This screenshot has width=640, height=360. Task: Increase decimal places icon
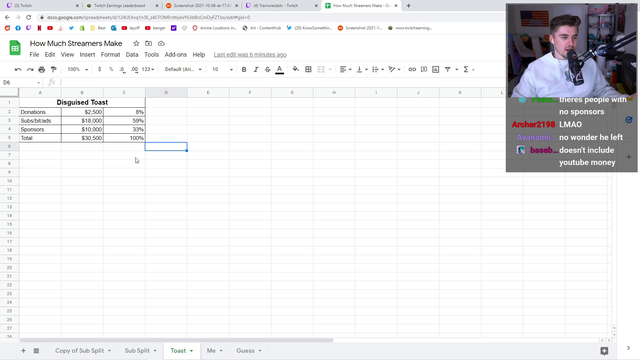(134, 69)
